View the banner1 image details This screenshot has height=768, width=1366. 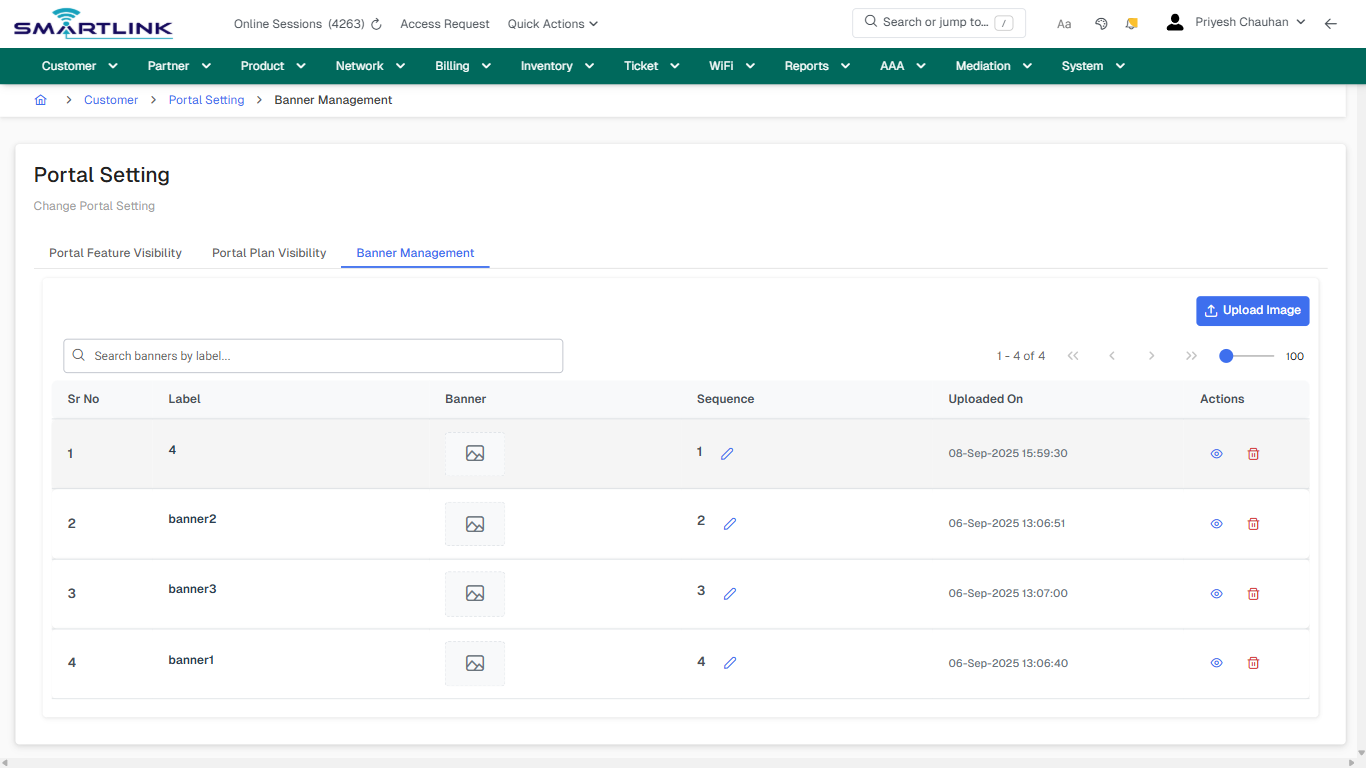pos(1216,662)
